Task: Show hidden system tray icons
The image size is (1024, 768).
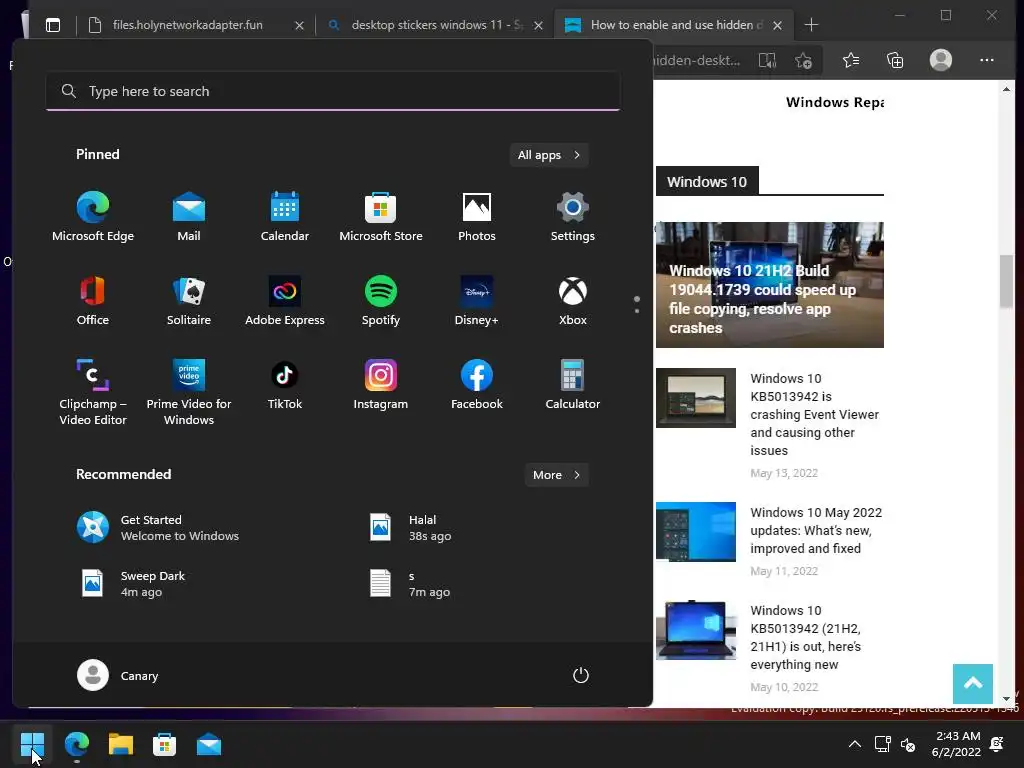Action: tap(854, 744)
